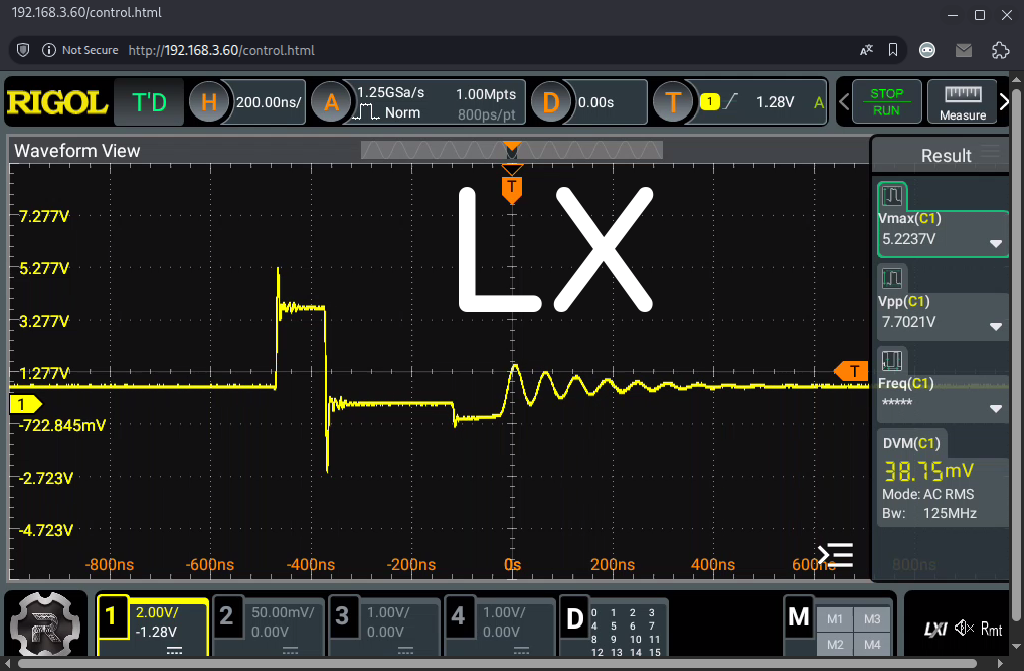Click the Math M button
This screenshot has height=671, width=1024.
click(798, 616)
